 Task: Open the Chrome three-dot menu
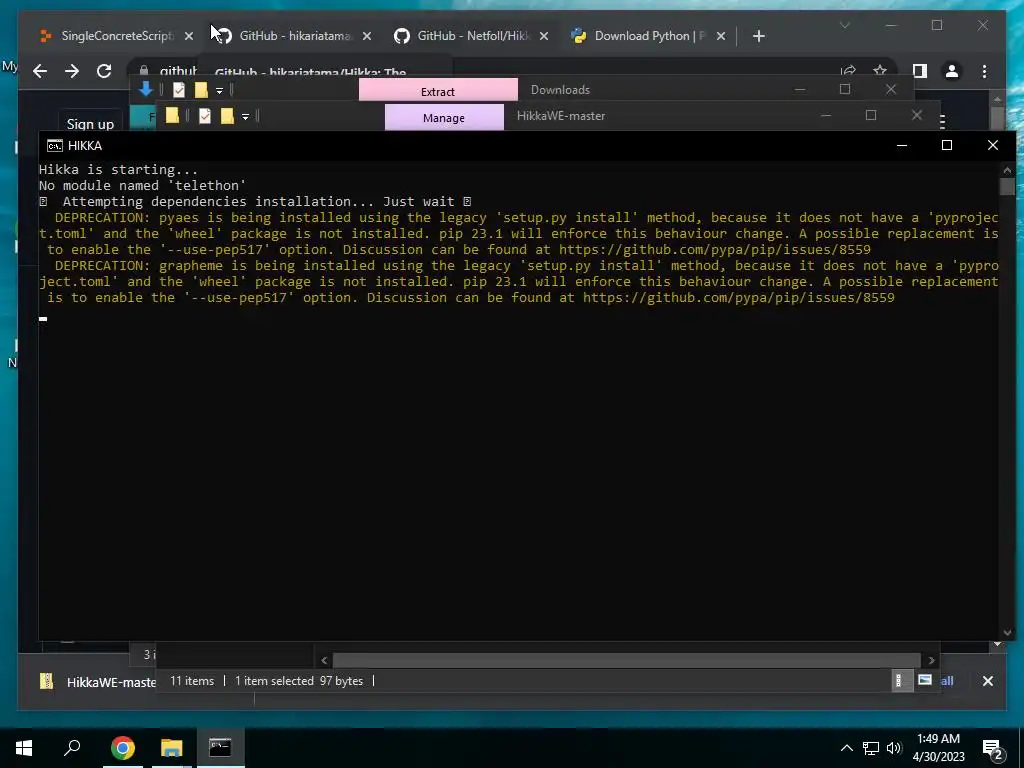point(984,71)
